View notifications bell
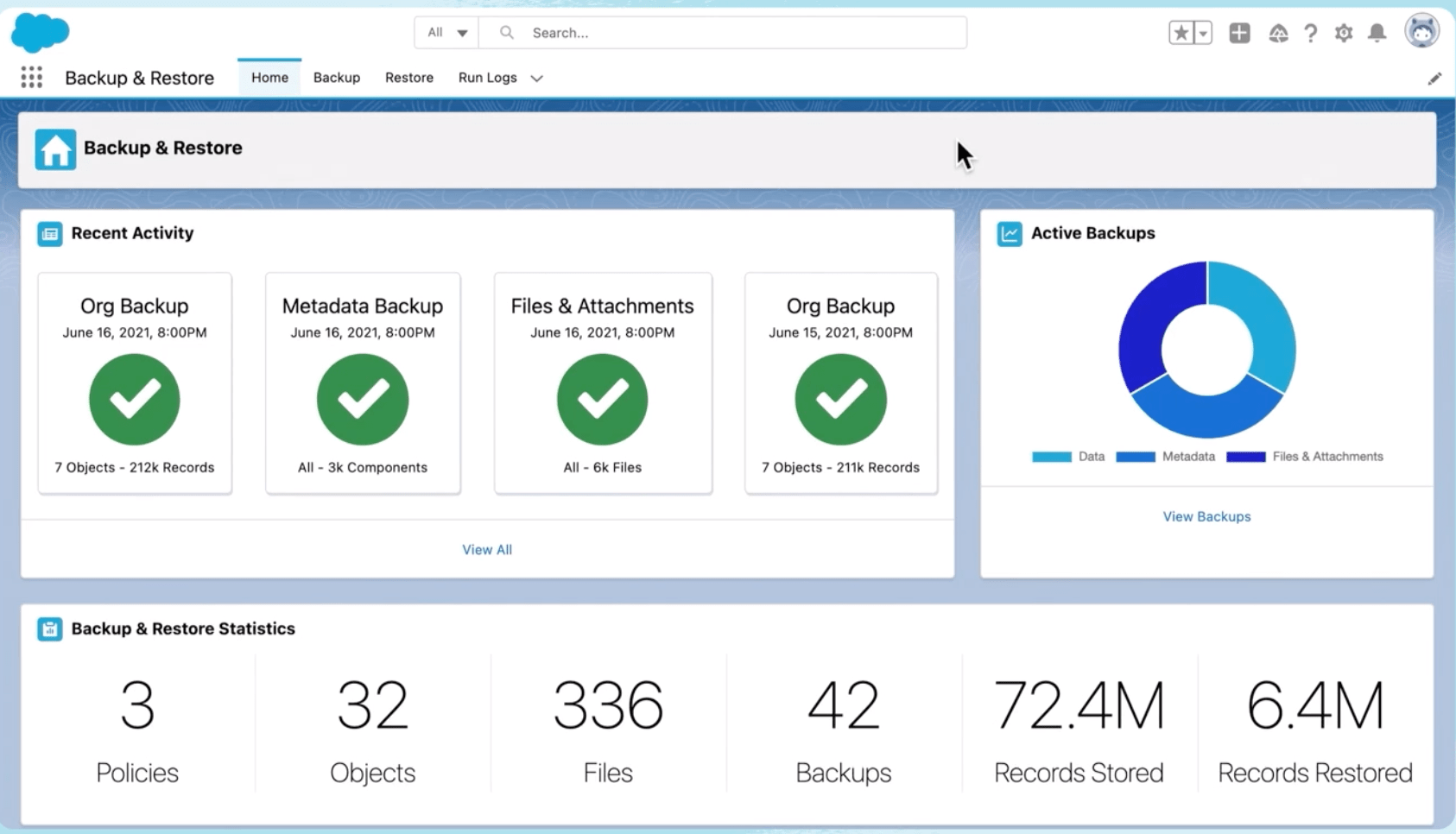 tap(1377, 33)
